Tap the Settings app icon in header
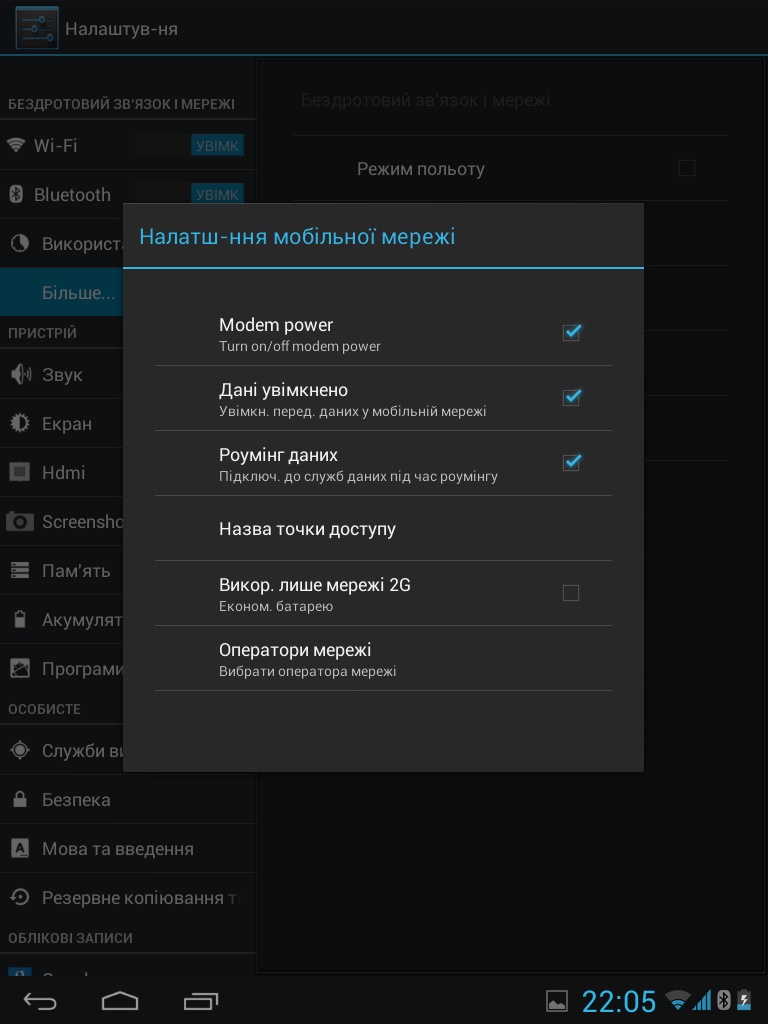The height and width of the screenshot is (1024, 768). pos(37,29)
